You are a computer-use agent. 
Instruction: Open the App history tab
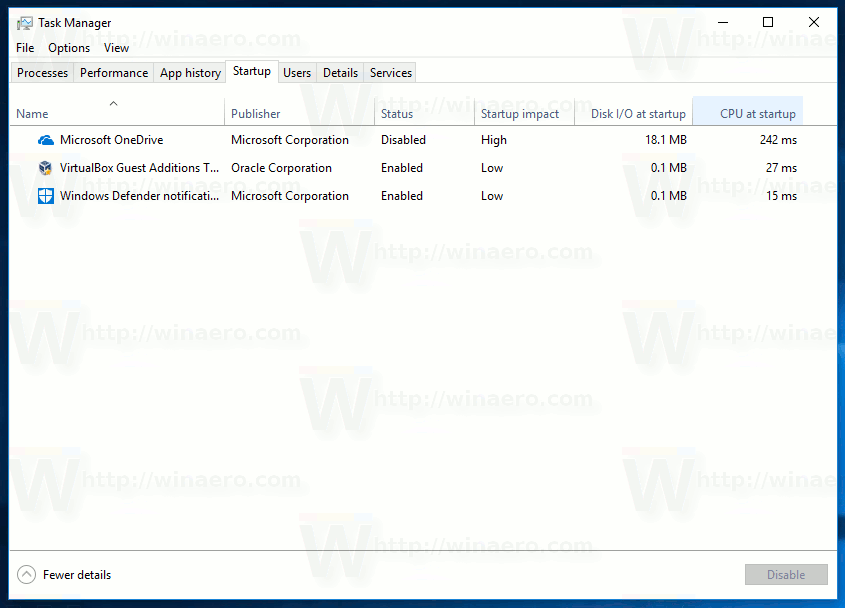coord(189,72)
